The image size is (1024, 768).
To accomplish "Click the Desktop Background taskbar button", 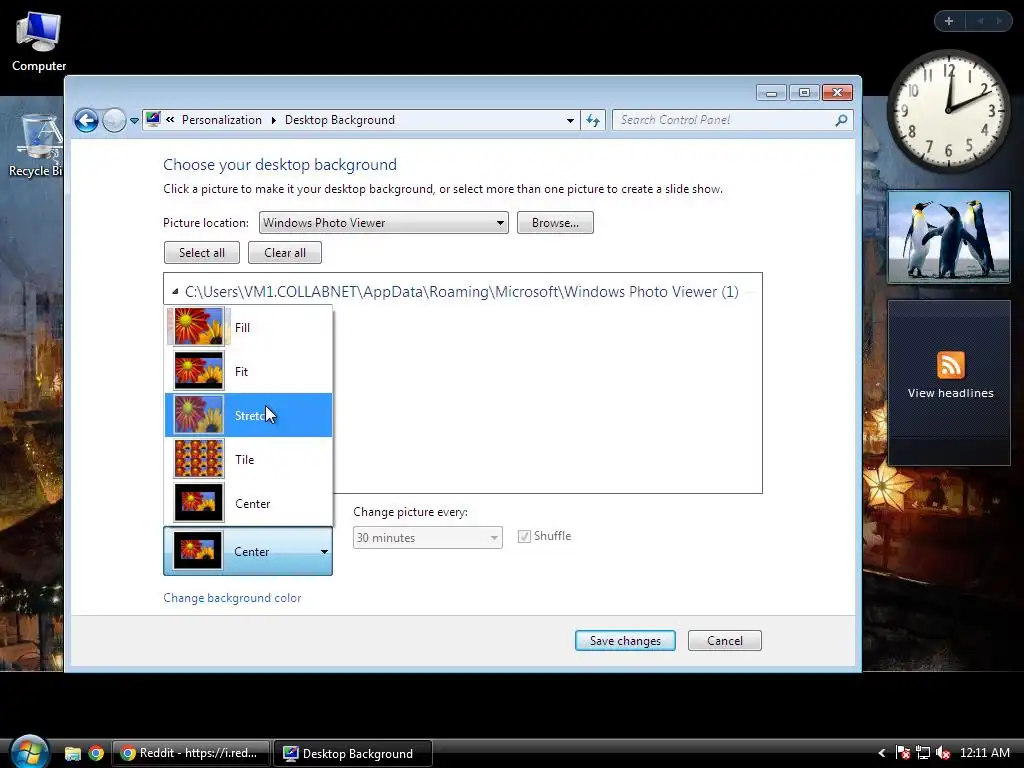I will tap(353, 753).
